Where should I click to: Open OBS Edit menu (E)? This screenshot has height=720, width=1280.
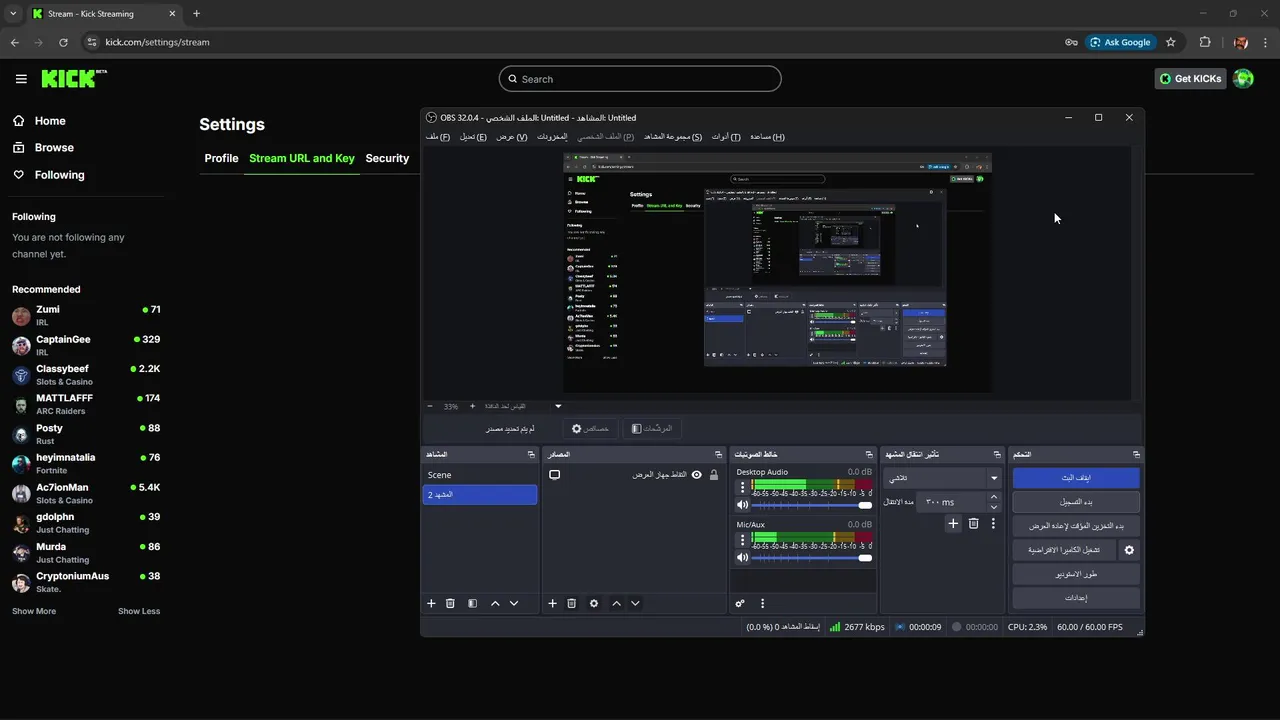(473, 136)
